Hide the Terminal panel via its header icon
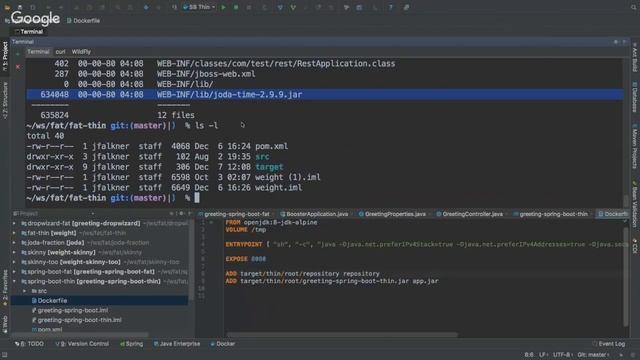 point(624,42)
